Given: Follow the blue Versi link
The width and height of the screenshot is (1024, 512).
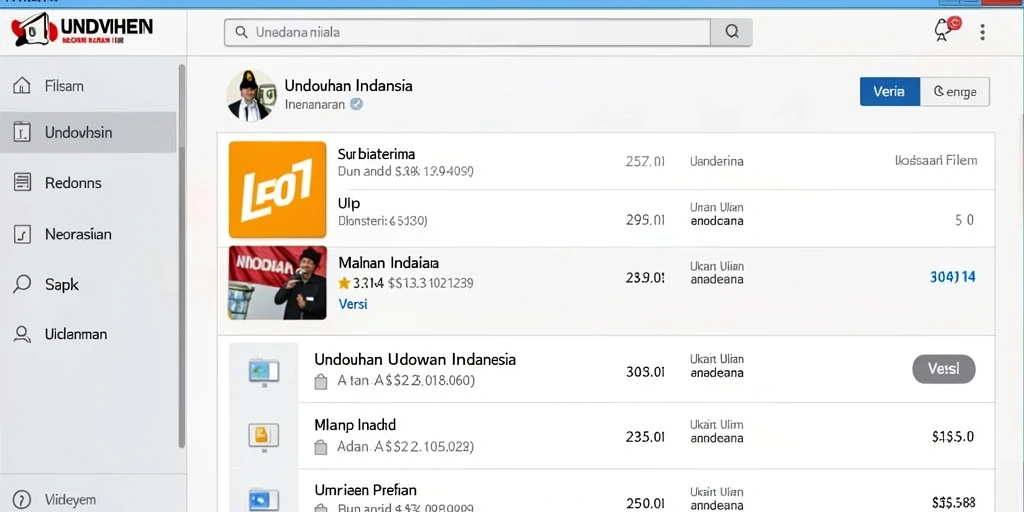Looking at the screenshot, I should tap(353, 304).
